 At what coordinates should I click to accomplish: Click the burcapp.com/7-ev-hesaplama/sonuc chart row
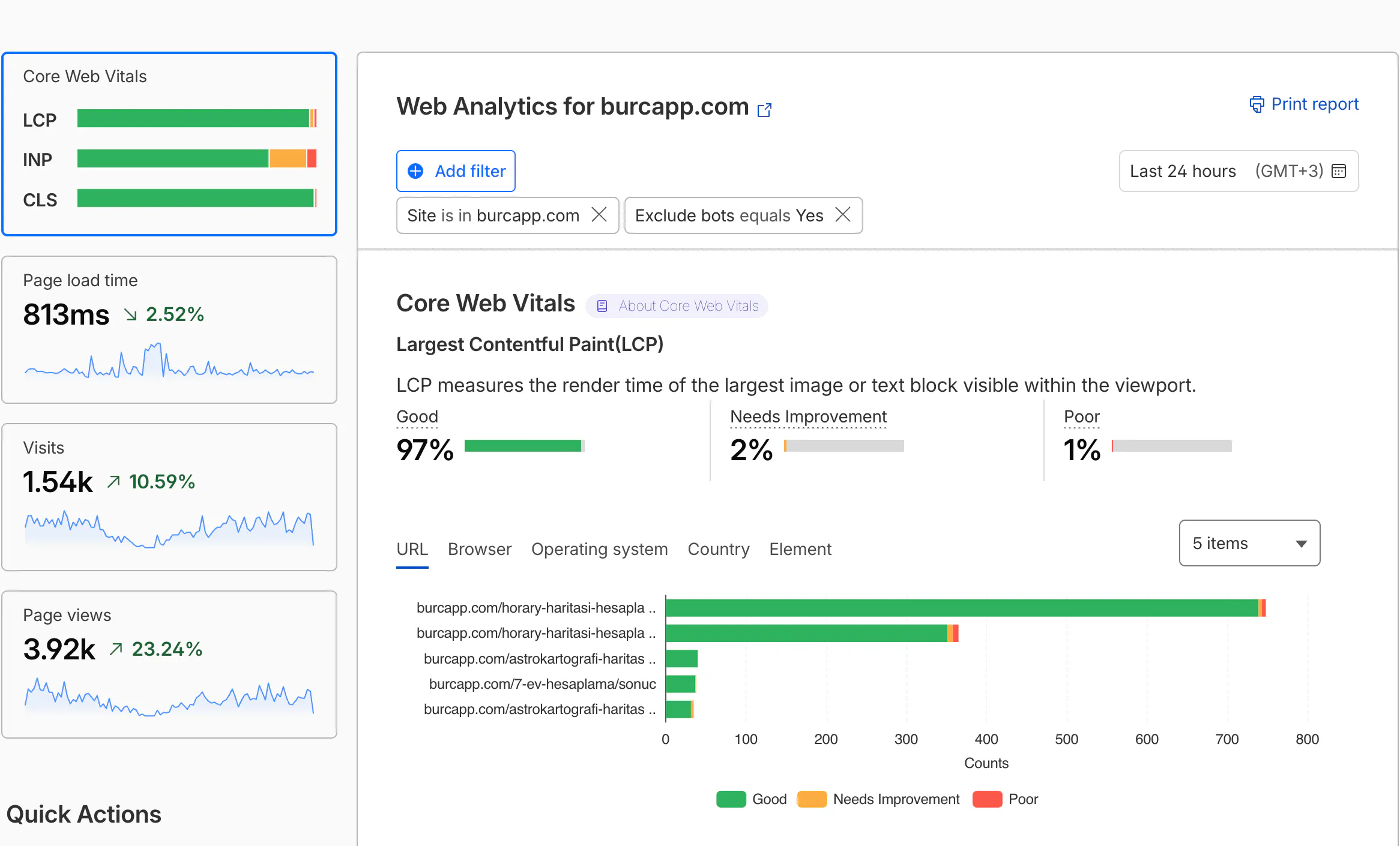coord(543,684)
